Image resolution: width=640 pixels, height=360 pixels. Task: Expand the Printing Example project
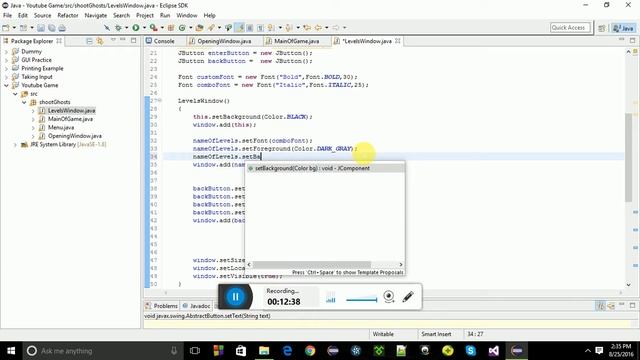(6, 69)
